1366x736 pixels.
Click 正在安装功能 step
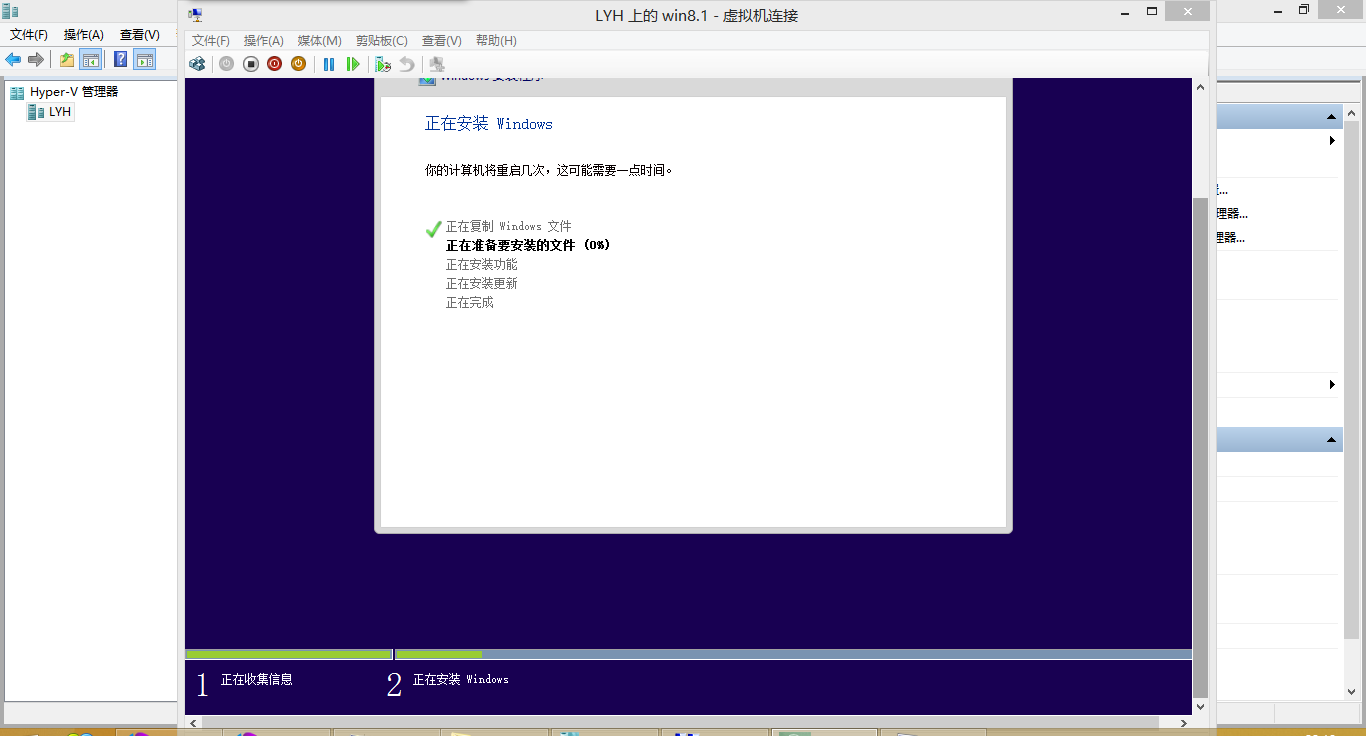point(482,265)
